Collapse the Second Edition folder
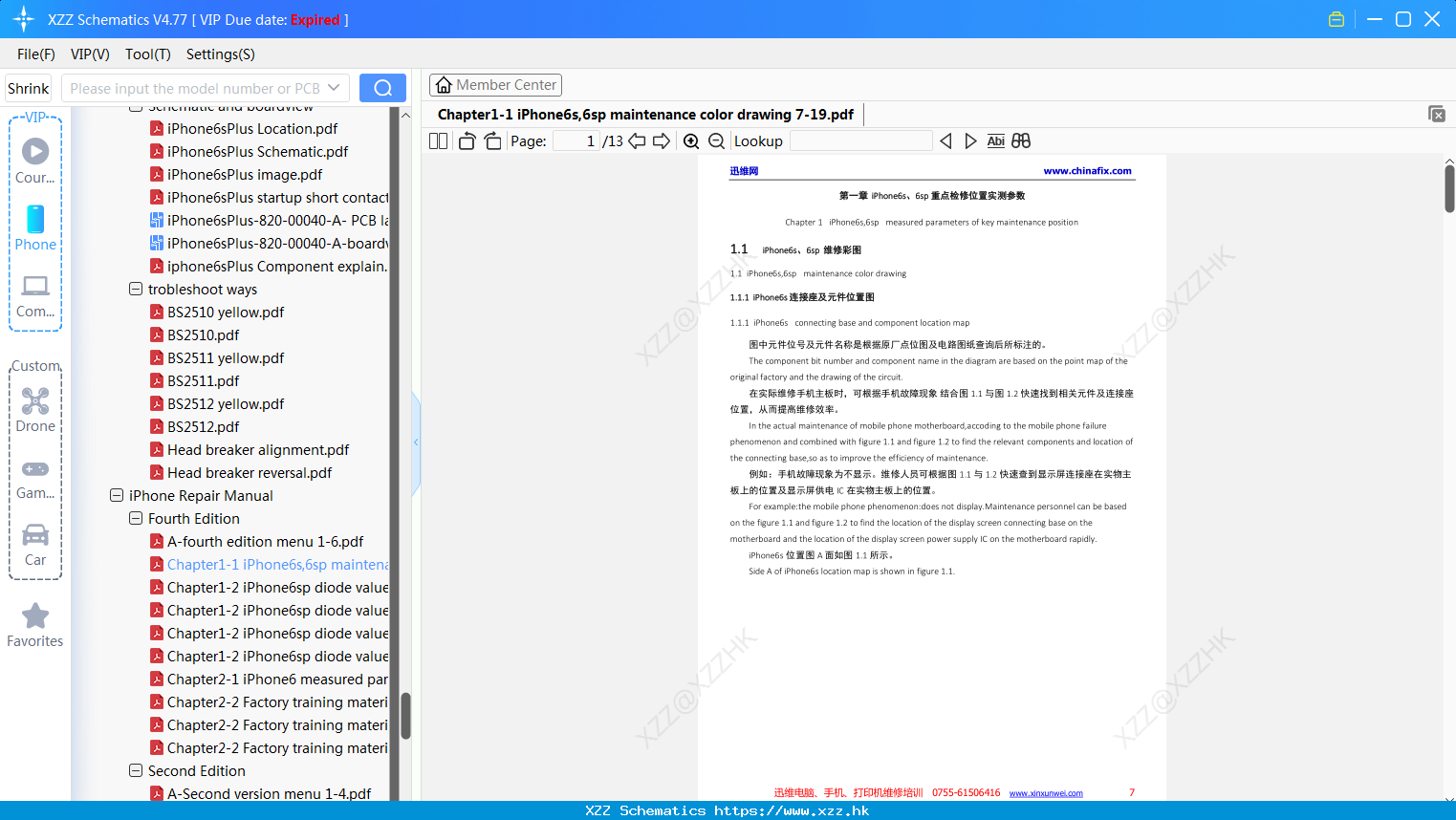Viewport: 1456px width, 820px height. tap(136, 770)
